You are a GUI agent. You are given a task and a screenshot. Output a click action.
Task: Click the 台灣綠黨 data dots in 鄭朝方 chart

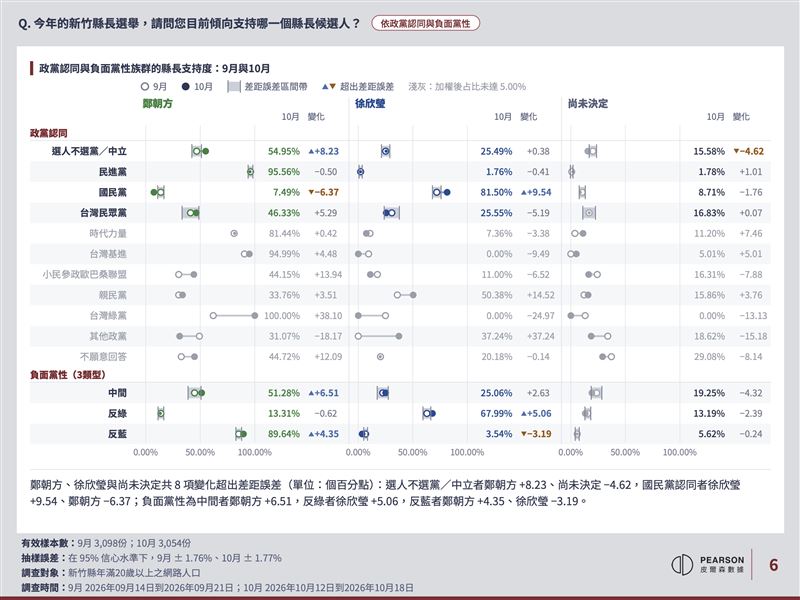234,316
